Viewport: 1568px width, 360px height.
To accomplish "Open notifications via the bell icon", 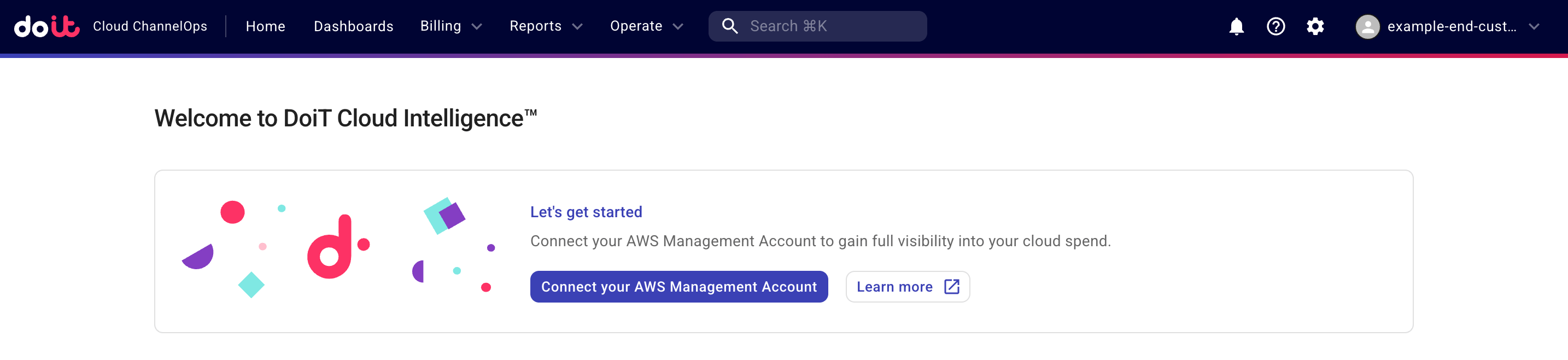I will pos(1237,26).
